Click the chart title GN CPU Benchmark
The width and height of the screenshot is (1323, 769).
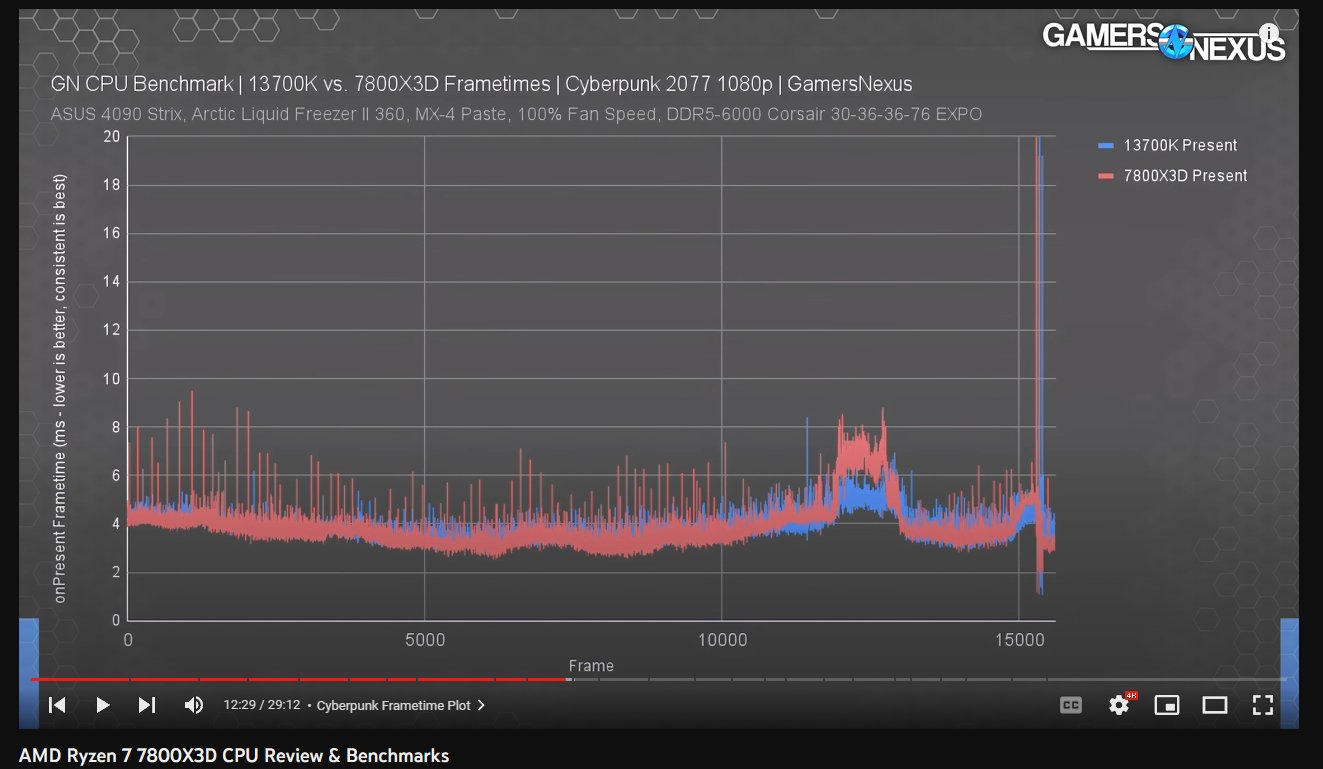[481, 84]
